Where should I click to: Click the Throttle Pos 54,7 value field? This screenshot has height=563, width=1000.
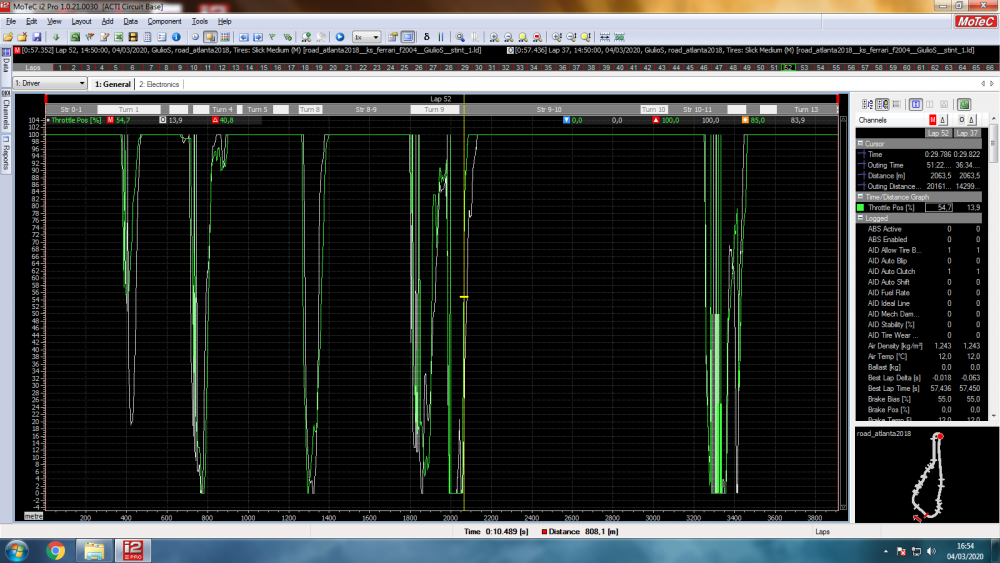pos(939,208)
